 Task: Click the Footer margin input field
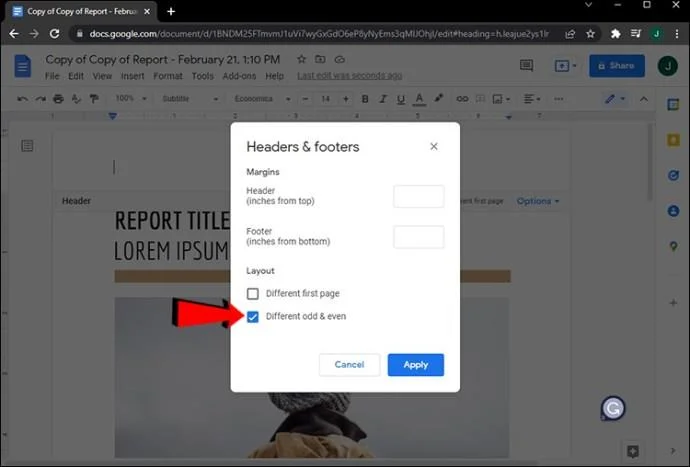[x=418, y=237]
